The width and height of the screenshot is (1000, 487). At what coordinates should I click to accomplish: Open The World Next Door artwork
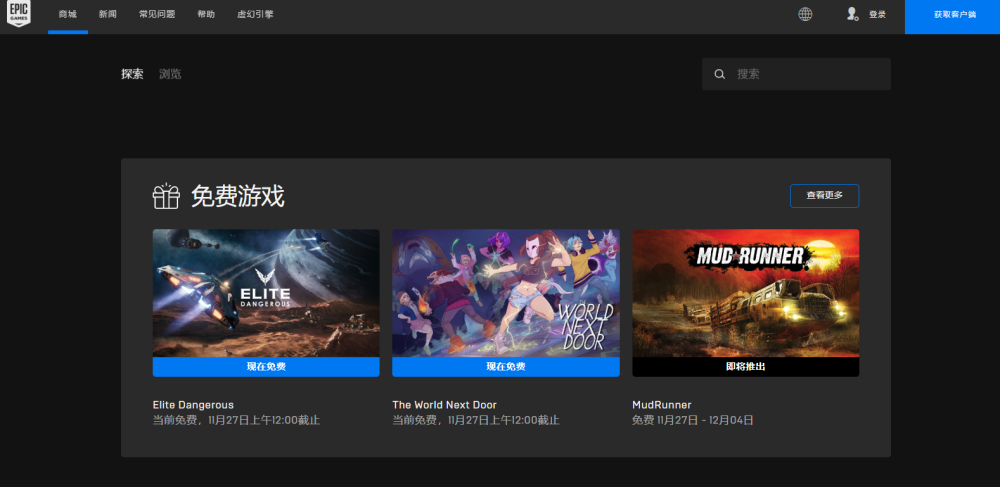click(x=506, y=293)
